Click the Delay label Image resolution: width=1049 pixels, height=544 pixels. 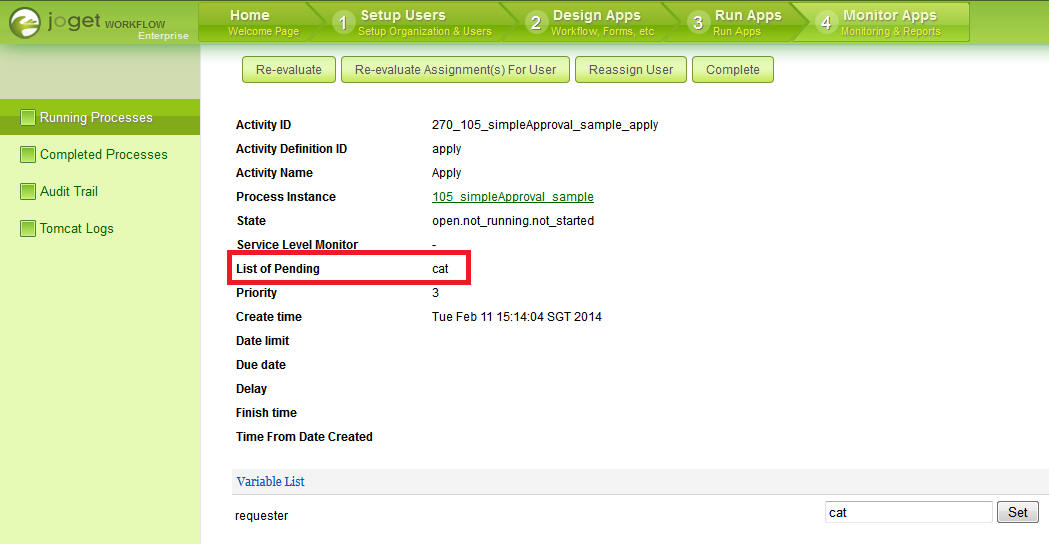(x=251, y=389)
